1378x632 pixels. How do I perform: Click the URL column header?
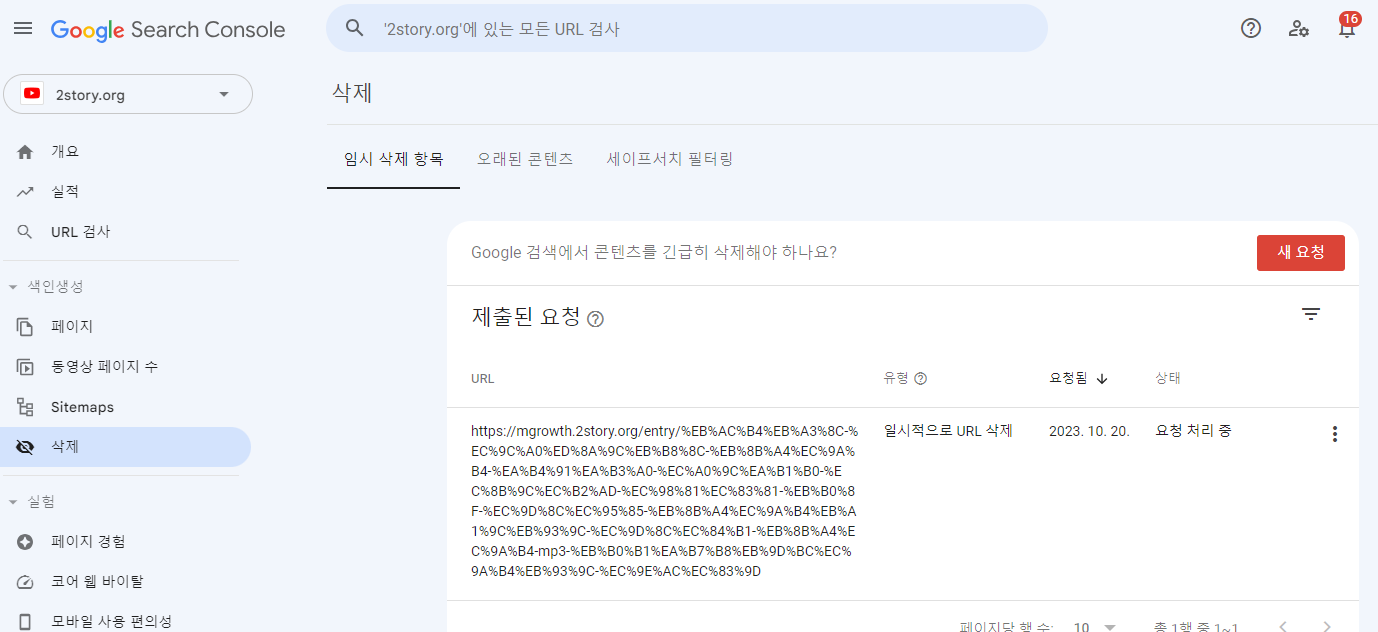point(482,379)
